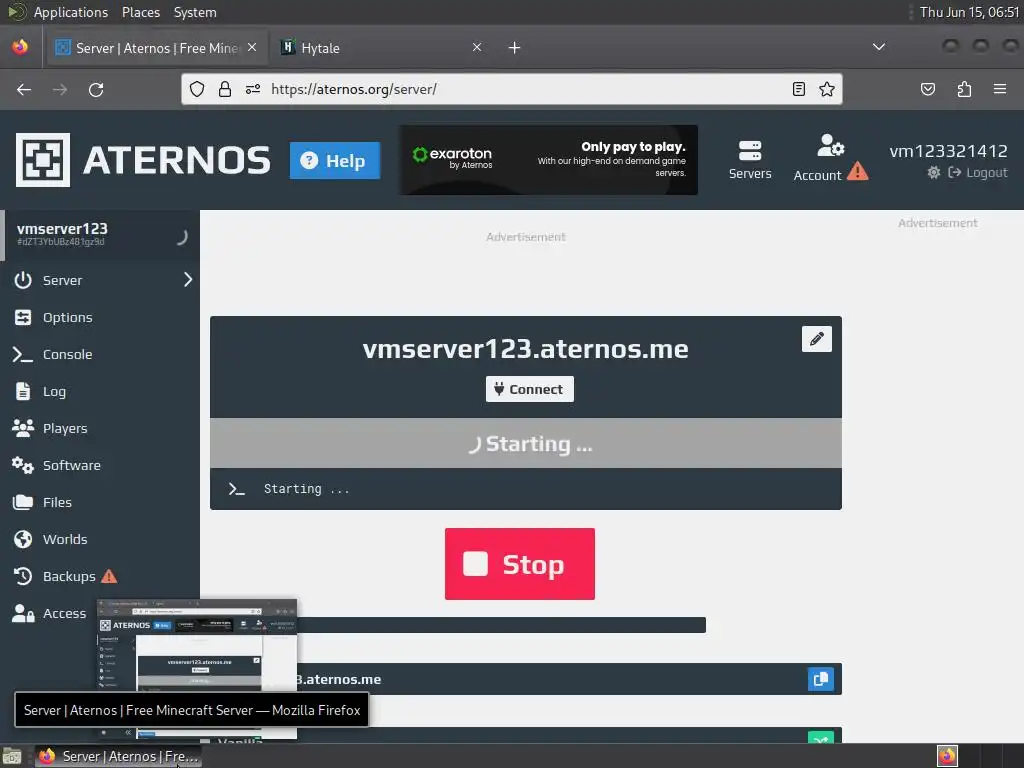Open the Pocket save icon
Screen dimensions: 1024x768
pyautogui.click(x=928, y=89)
